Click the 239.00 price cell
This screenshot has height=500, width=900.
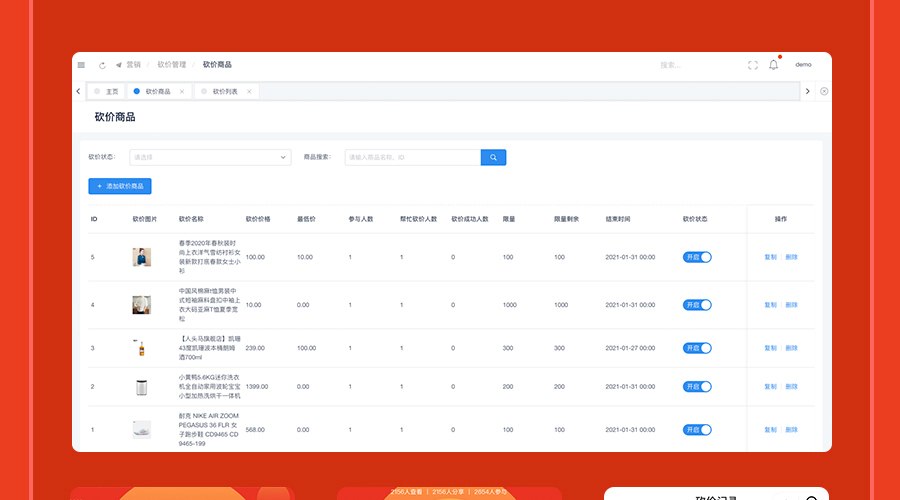[255, 348]
